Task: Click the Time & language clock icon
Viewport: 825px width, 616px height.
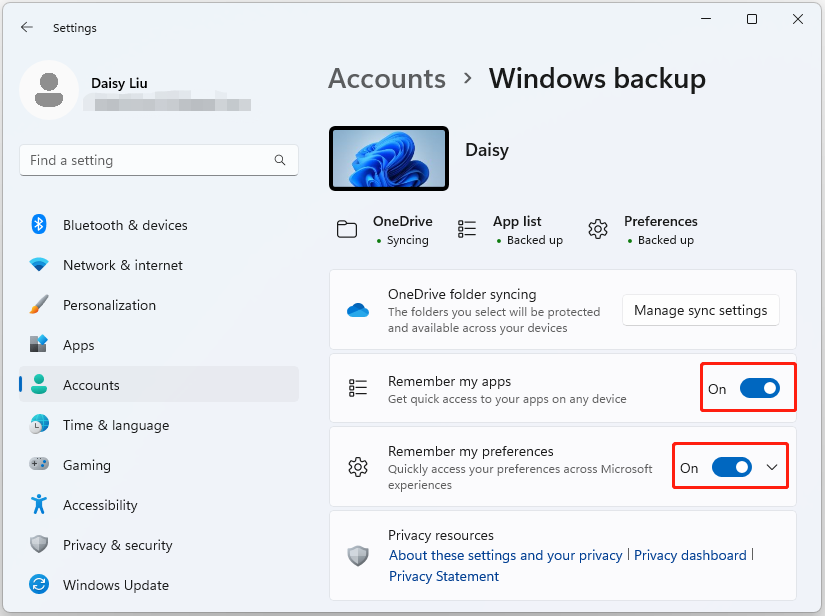Action: [x=39, y=425]
